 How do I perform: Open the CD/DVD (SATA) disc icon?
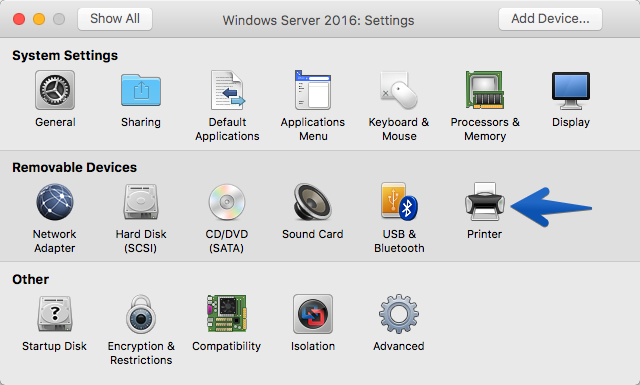click(x=227, y=202)
